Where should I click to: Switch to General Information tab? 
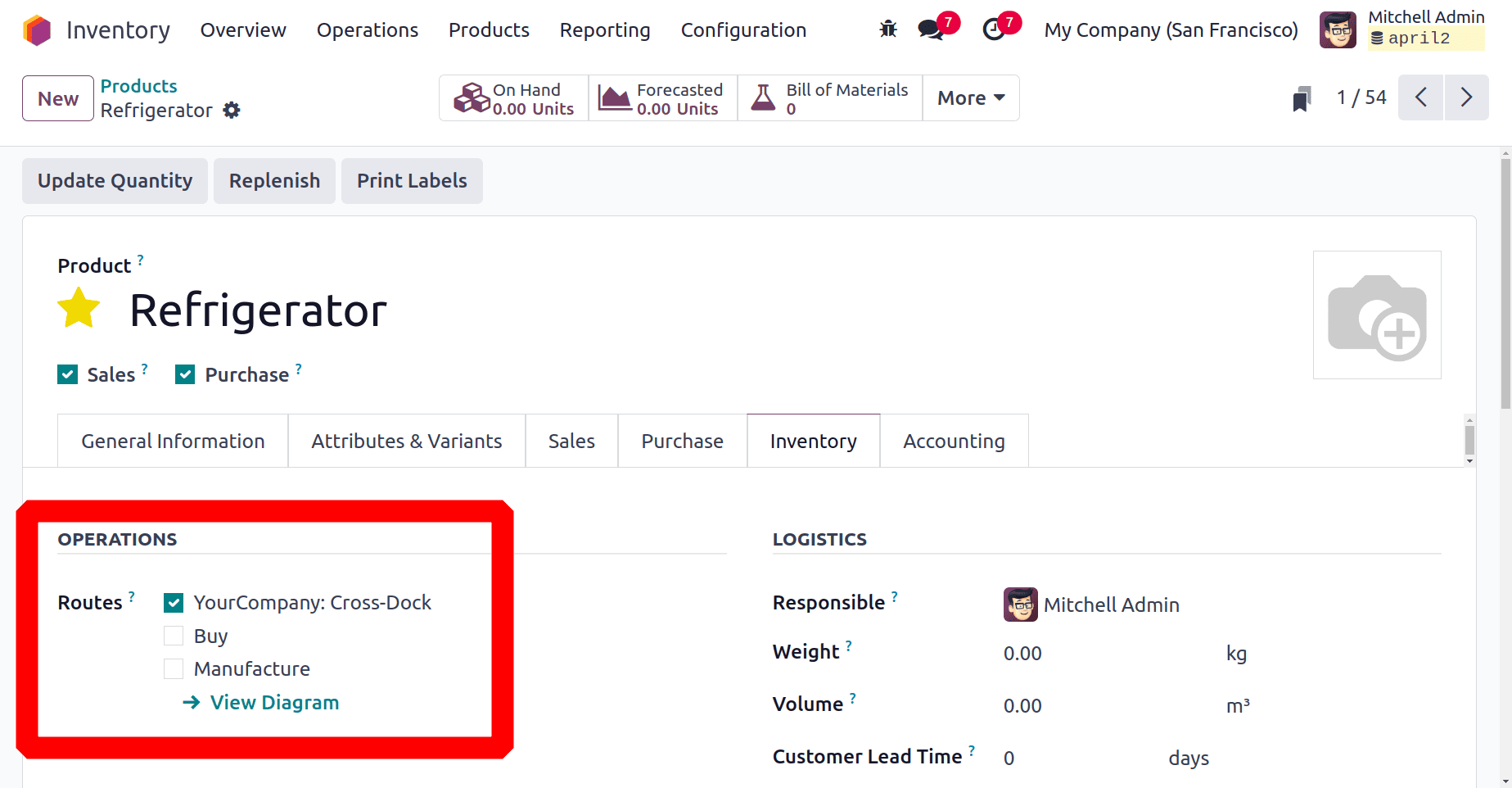173,441
